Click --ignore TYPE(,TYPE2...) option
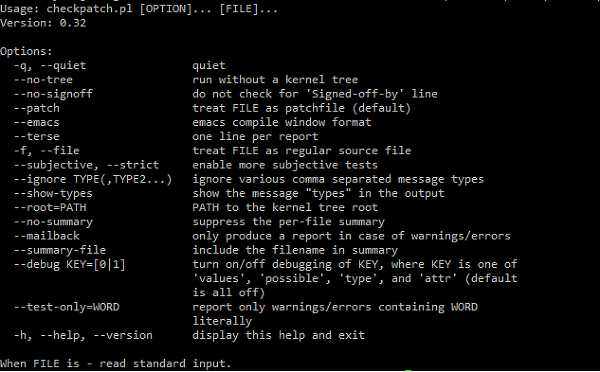The width and height of the screenshot is (600, 372). (x=93, y=179)
